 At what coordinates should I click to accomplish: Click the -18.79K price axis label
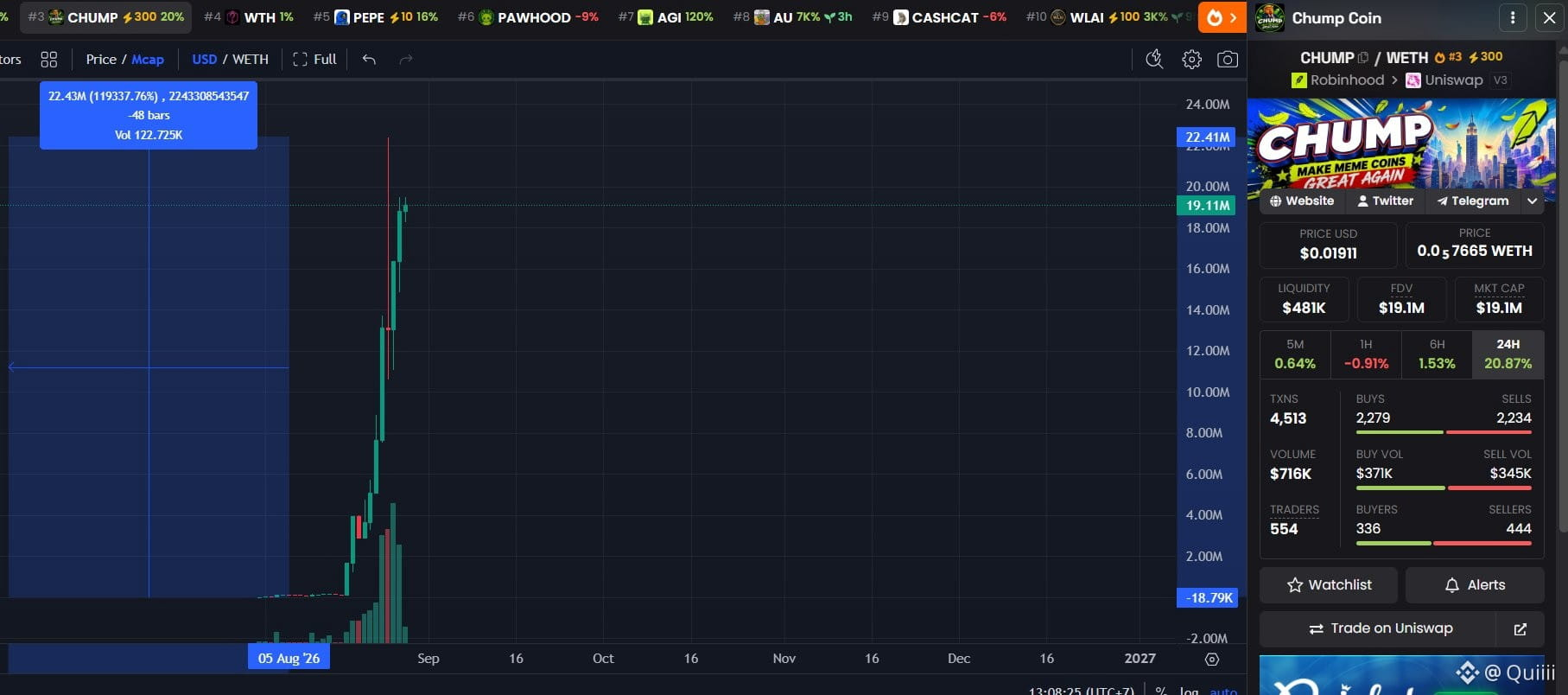pos(1208,598)
